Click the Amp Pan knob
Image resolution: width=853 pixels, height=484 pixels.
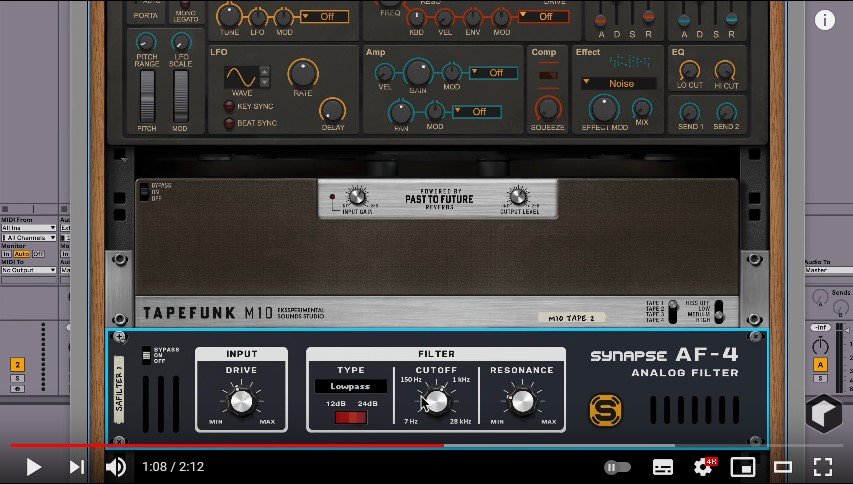pyautogui.click(x=401, y=111)
